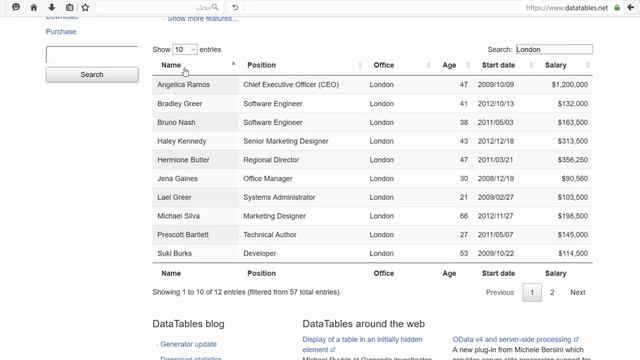Image resolution: width=640 pixels, height=360 pixels.
Task: Click the browser search magnifier icon
Action: tap(215, 7)
